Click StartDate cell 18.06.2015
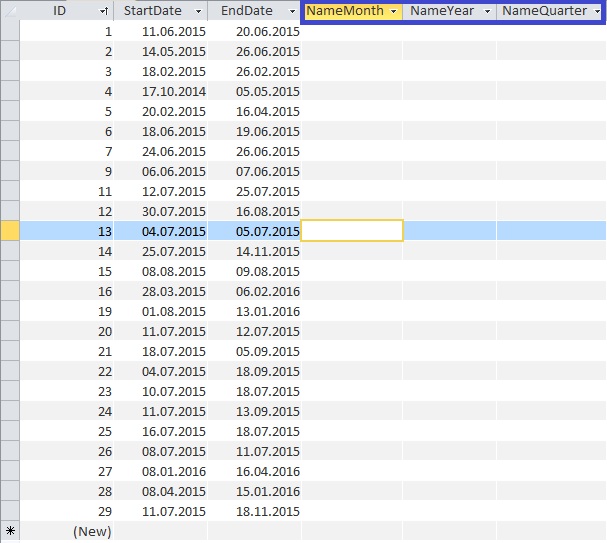Screen dimensions: 607x543 [161, 131]
